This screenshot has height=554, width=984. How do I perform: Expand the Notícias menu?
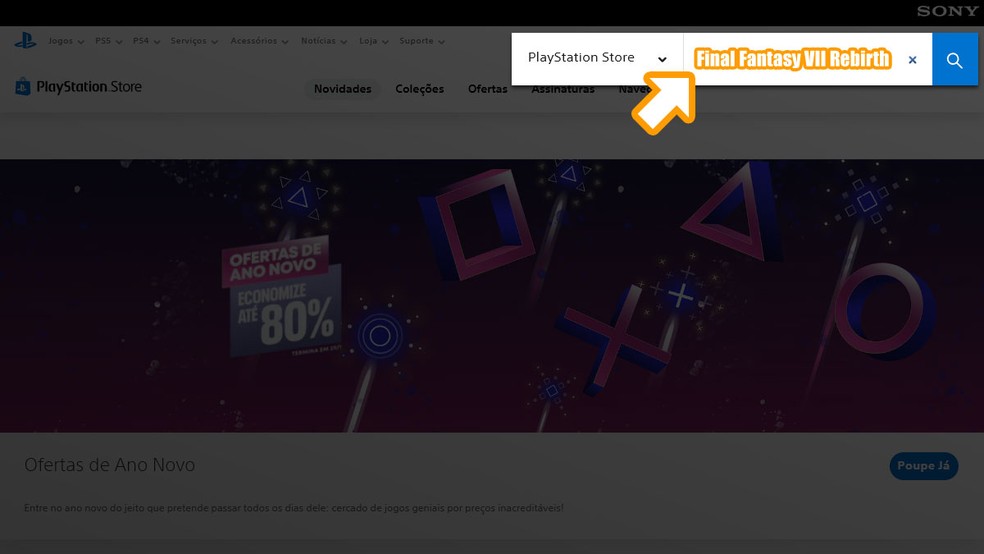(324, 41)
